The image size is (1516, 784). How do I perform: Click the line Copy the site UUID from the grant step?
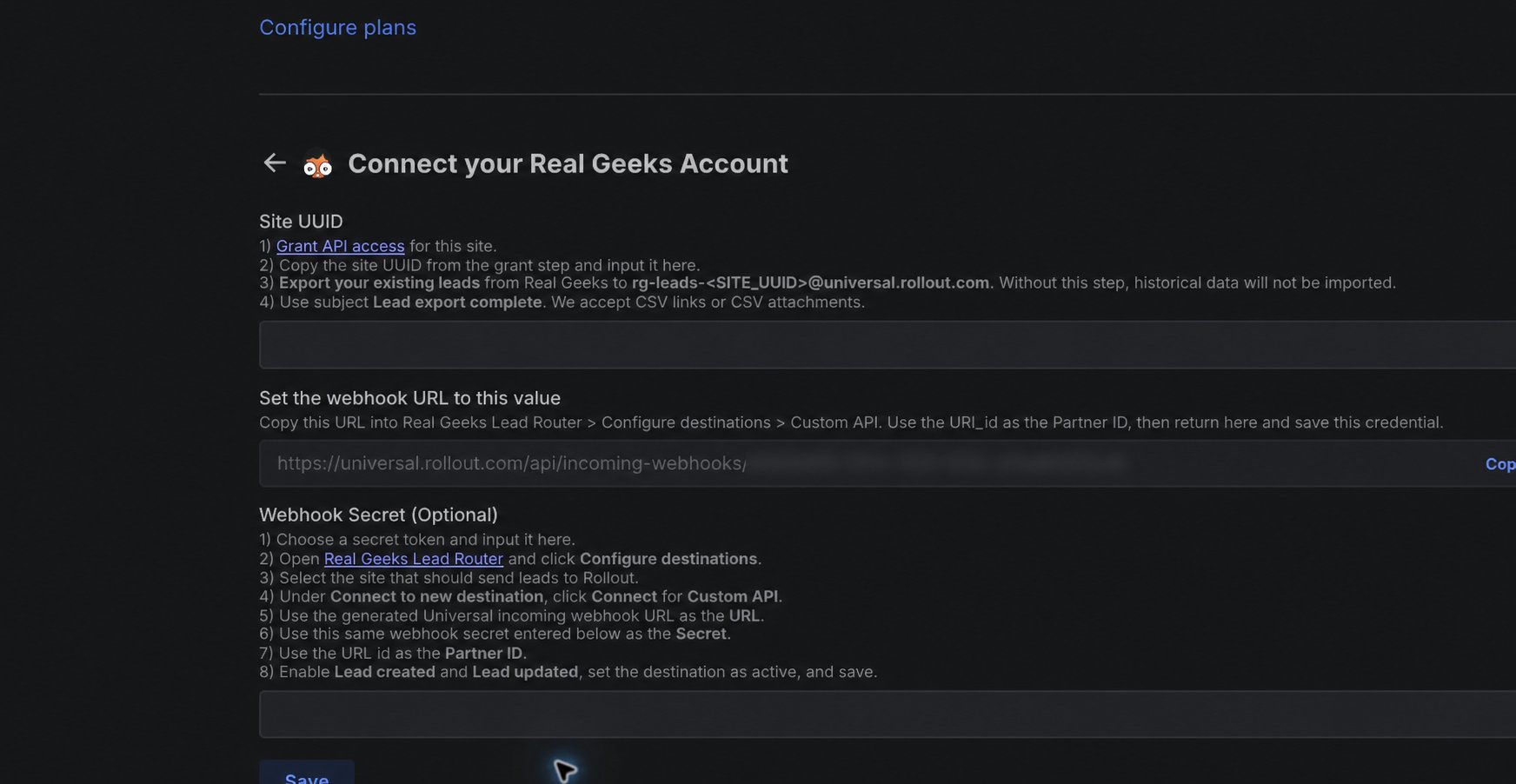pyautogui.click(x=479, y=265)
